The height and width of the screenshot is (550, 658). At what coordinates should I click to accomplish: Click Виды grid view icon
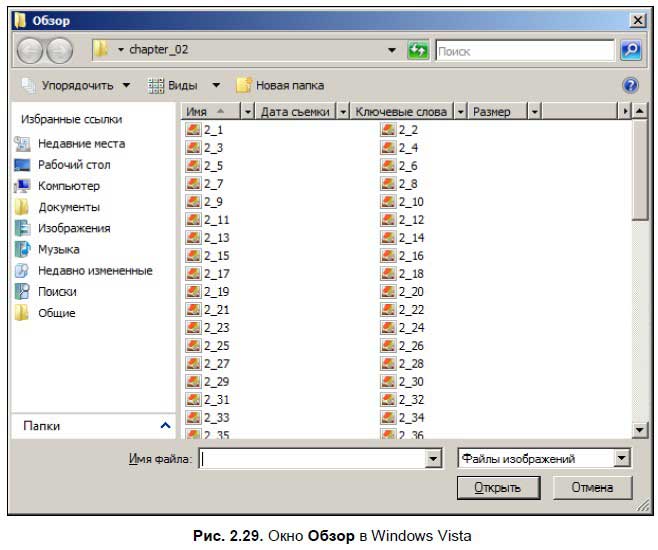click(x=156, y=86)
